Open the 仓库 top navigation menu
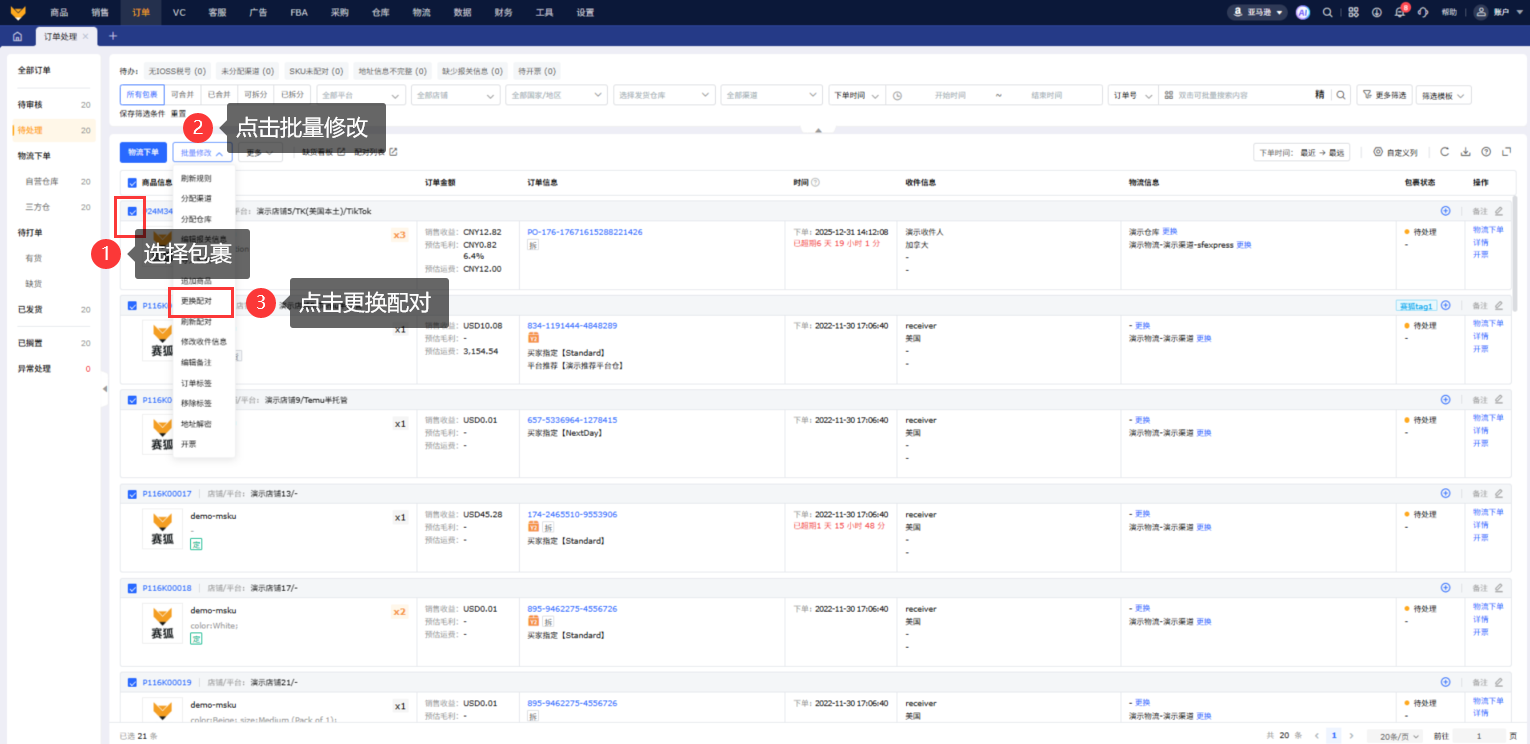The height and width of the screenshot is (744, 1530). tap(380, 13)
